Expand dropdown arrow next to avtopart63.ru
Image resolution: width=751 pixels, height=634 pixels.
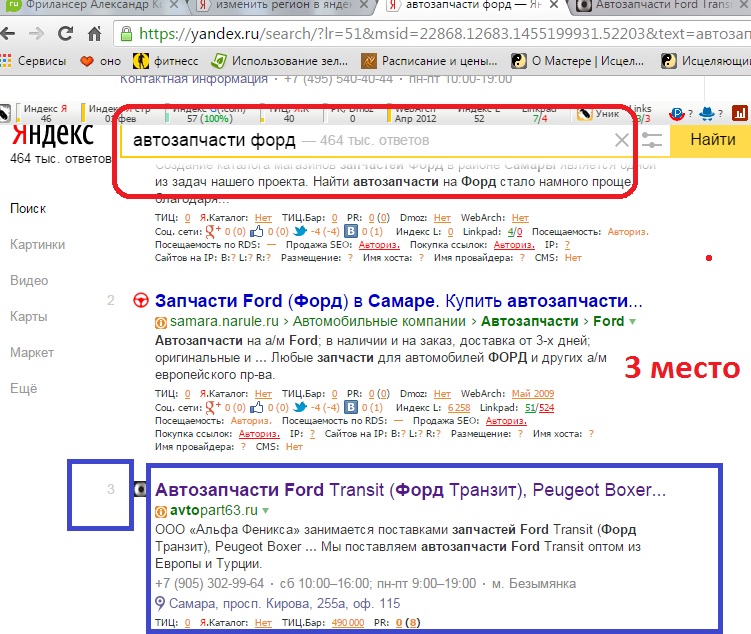(x=266, y=511)
